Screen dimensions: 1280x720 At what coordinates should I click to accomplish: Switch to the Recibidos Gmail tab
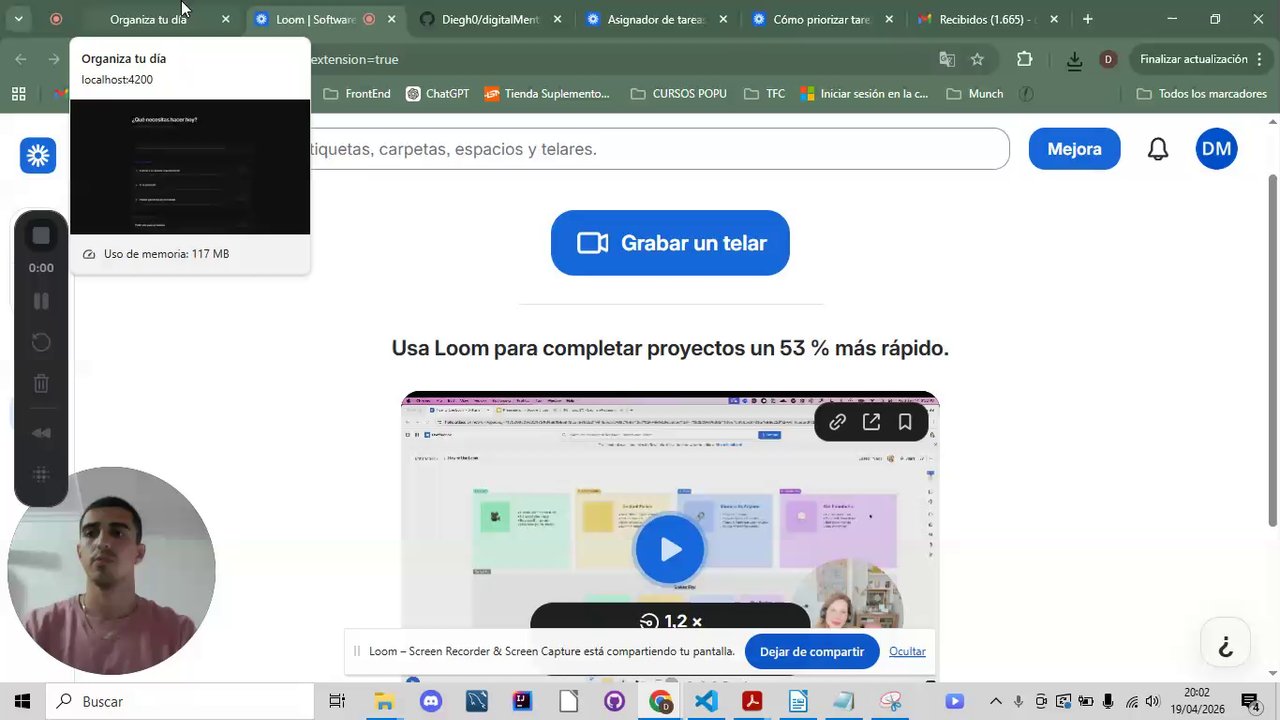click(x=986, y=19)
